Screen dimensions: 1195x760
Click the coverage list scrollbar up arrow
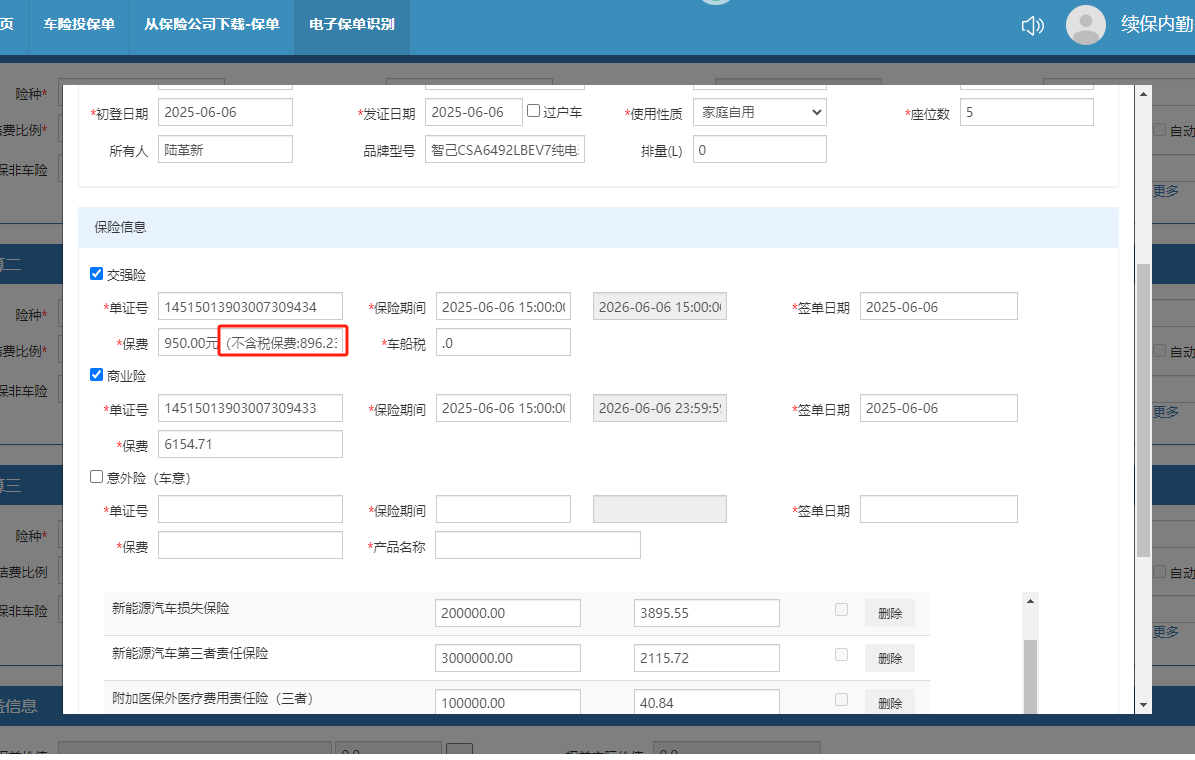point(1029,600)
